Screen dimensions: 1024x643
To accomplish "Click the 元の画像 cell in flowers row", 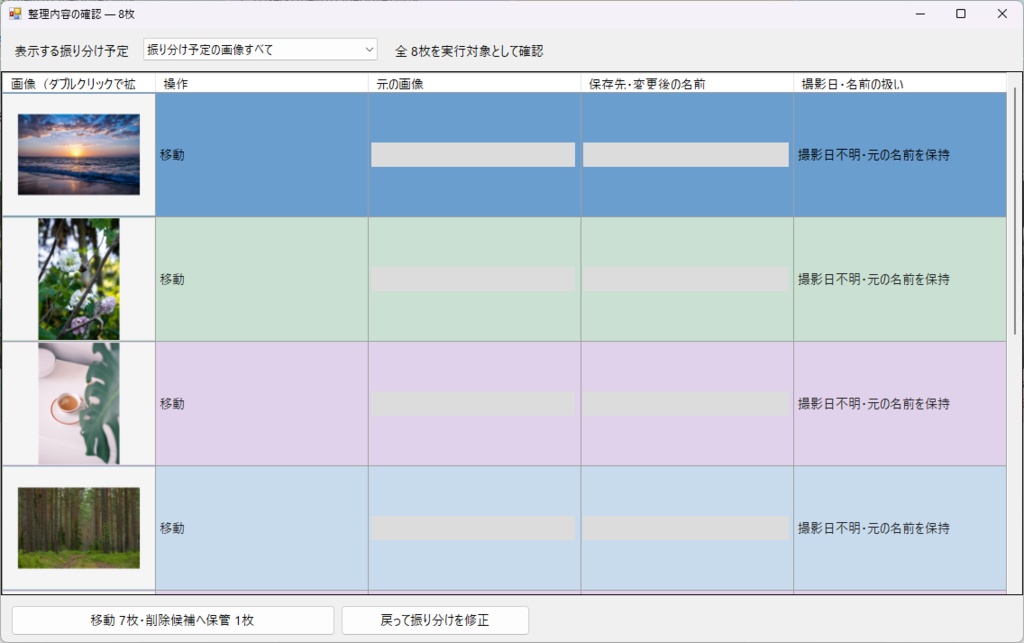I will [475, 279].
